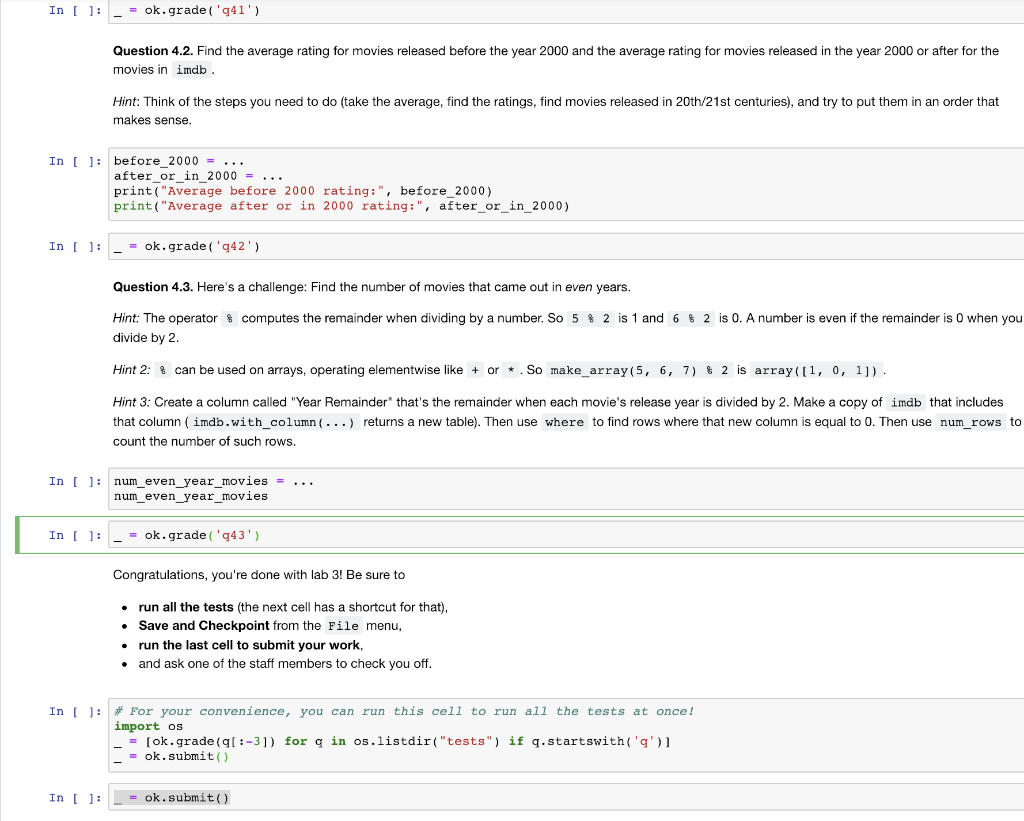The height and width of the screenshot is (821, 1024).
Task: Click the num_even_year_movies code cell
Action: 300,488
